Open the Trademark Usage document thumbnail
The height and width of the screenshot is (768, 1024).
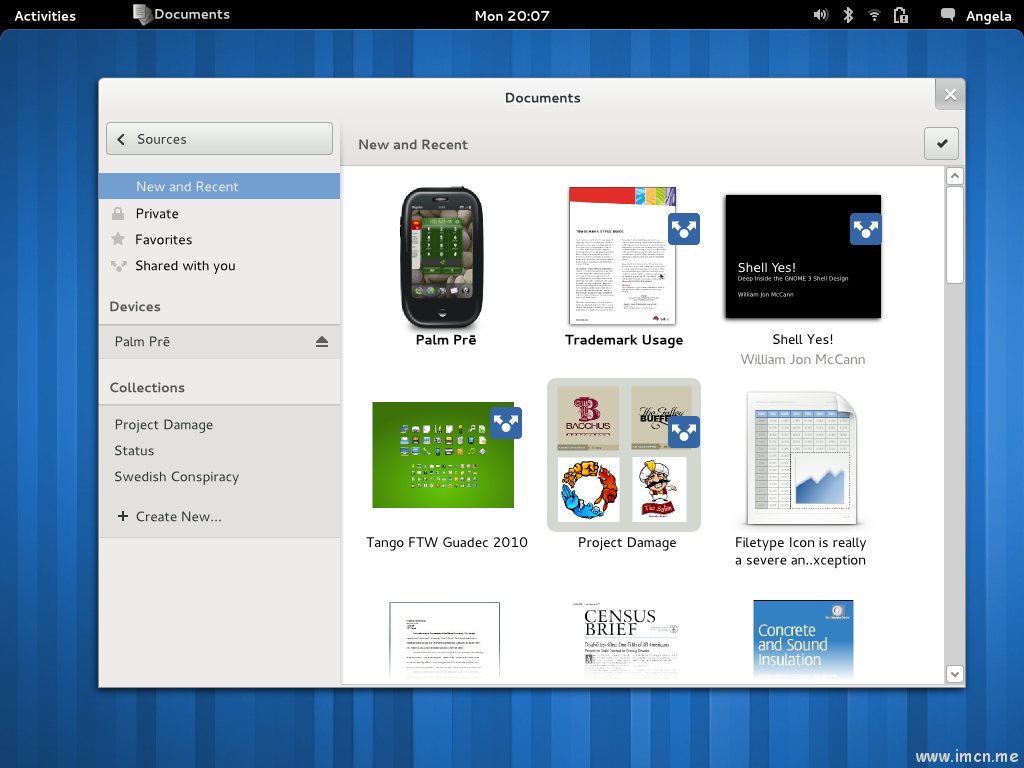622,255
